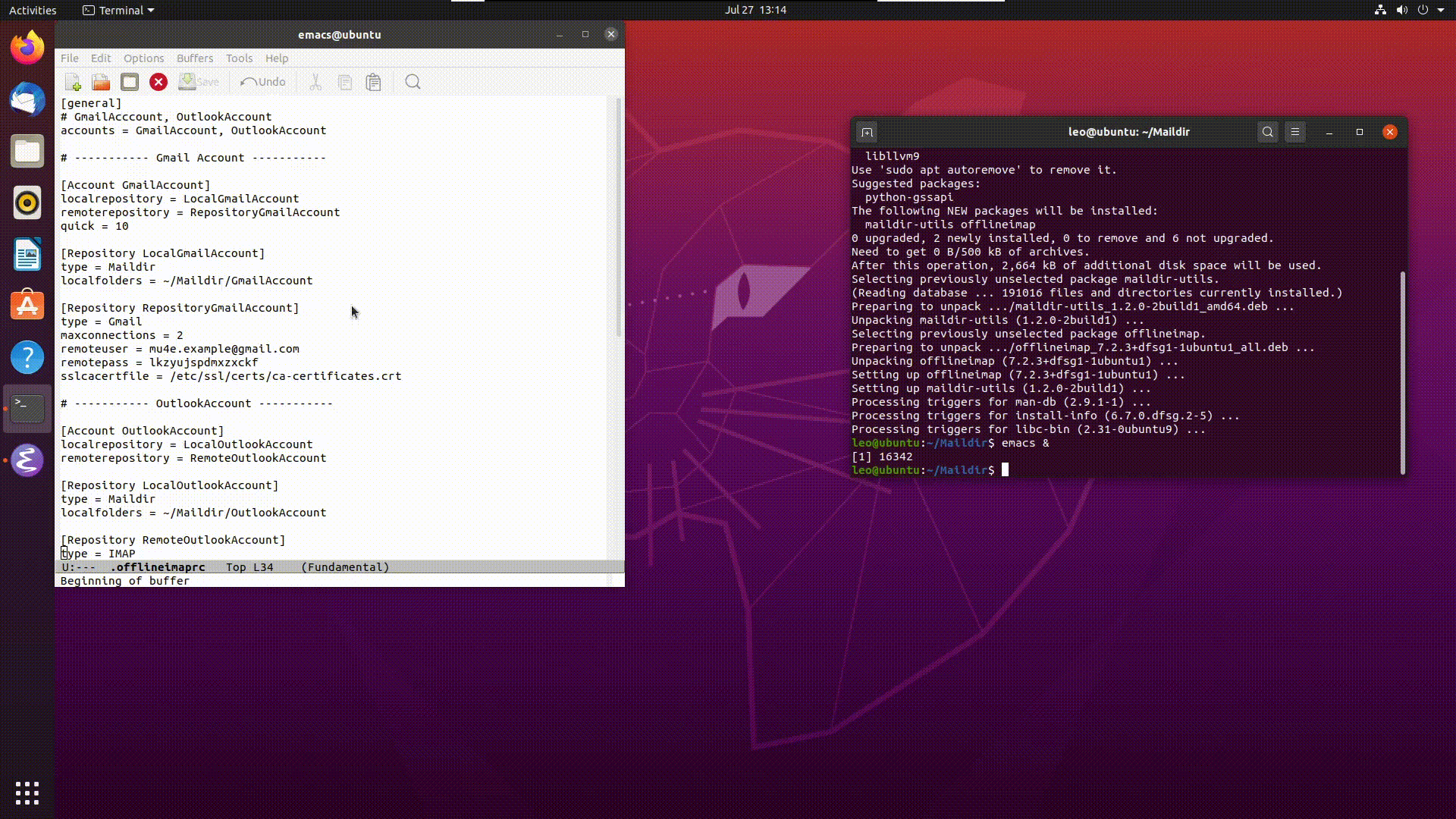
Task: Open Ubuntu Software from the dock
Action: (x=27, y=306)
